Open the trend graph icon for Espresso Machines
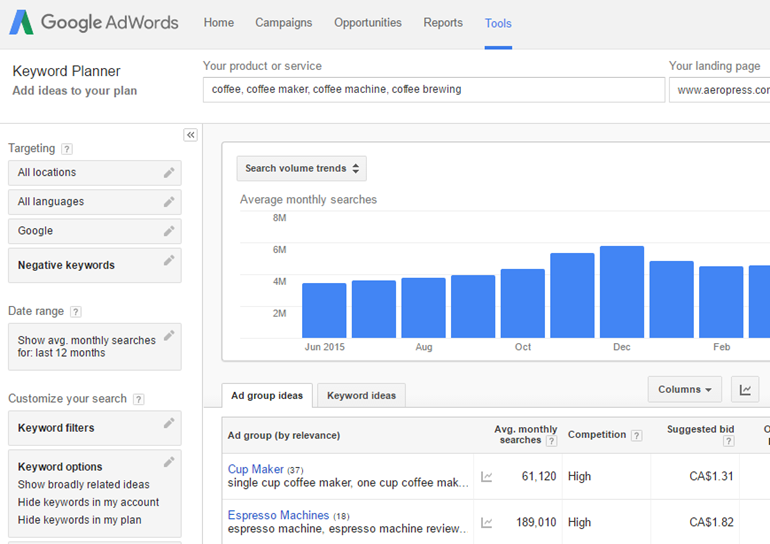The width and height of the screenshot is (770, 544). click(486, 522)
